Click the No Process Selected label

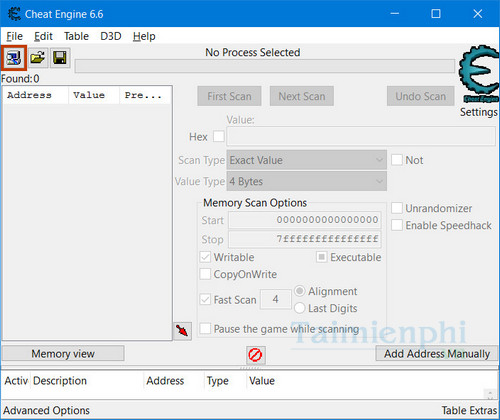click(253, 52)
